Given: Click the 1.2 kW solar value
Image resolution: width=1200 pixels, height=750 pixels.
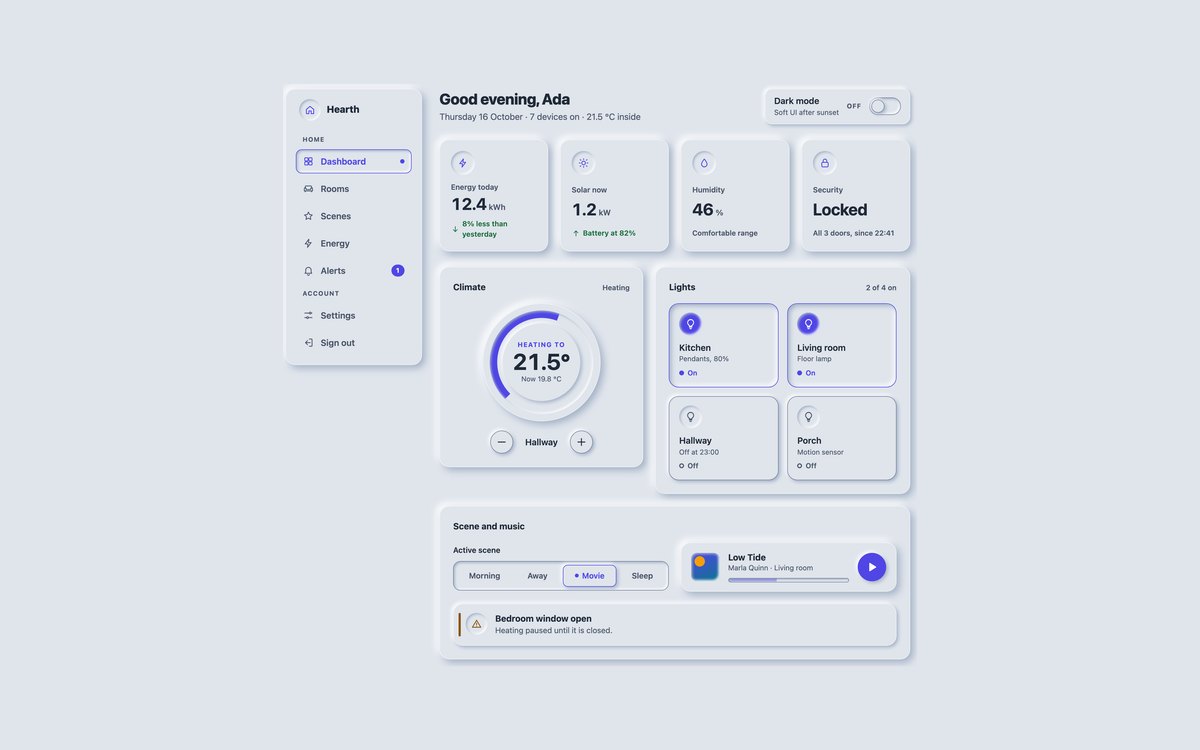Looking at the screenshot, I should click(591, 210).
